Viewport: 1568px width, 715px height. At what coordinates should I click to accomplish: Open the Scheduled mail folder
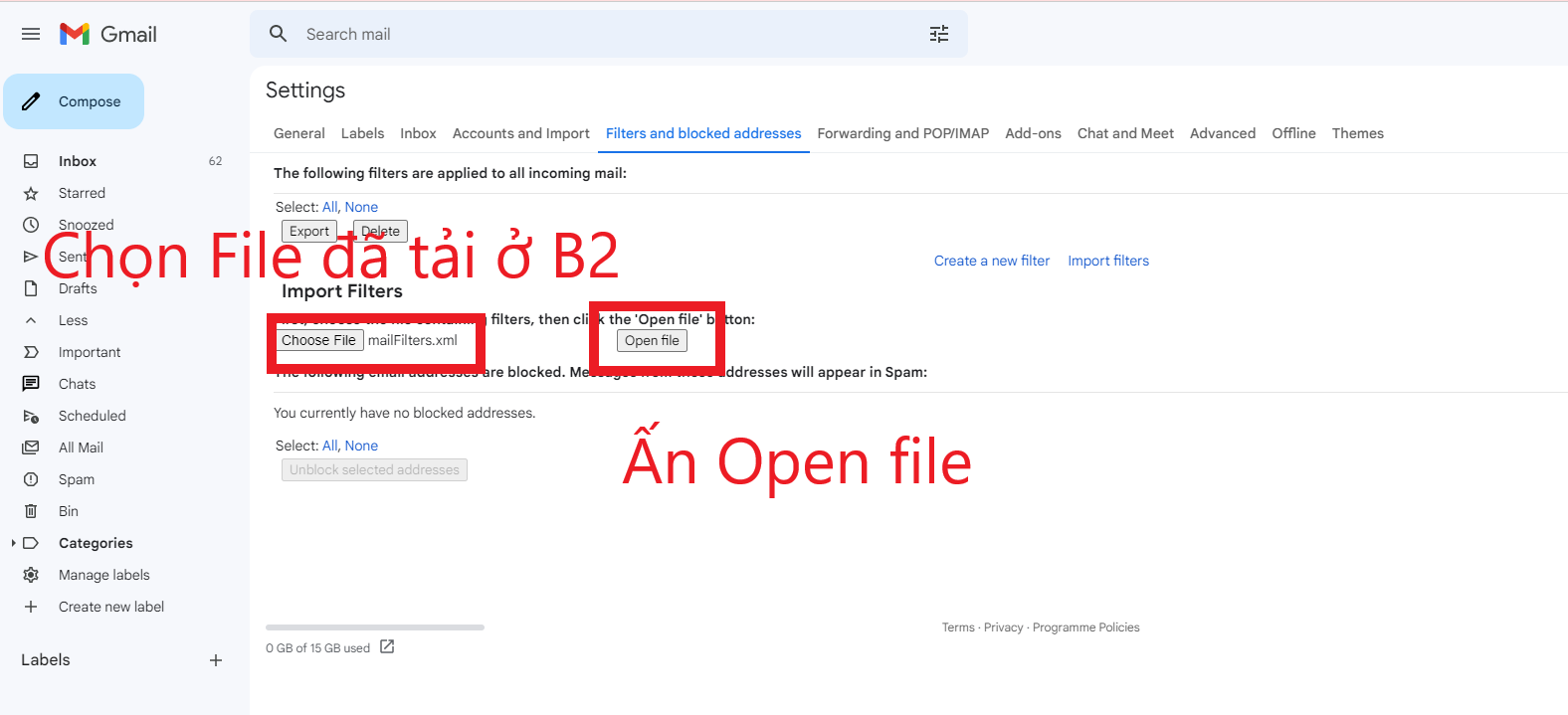click(x=92, y=416)
